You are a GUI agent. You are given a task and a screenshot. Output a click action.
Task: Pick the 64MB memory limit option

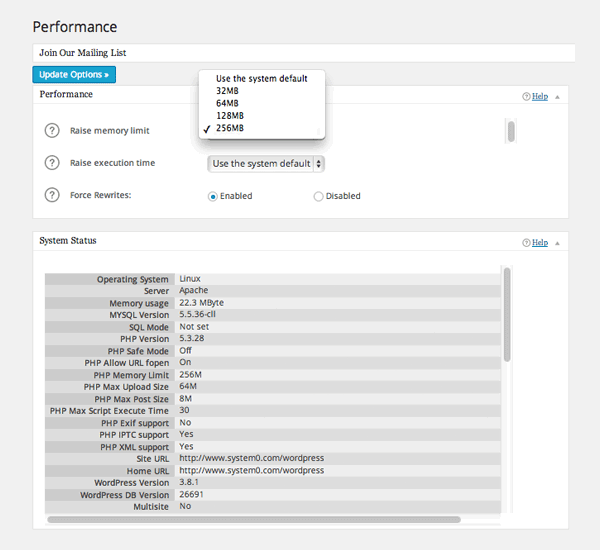pyautogui.click(x=227, y=103)
